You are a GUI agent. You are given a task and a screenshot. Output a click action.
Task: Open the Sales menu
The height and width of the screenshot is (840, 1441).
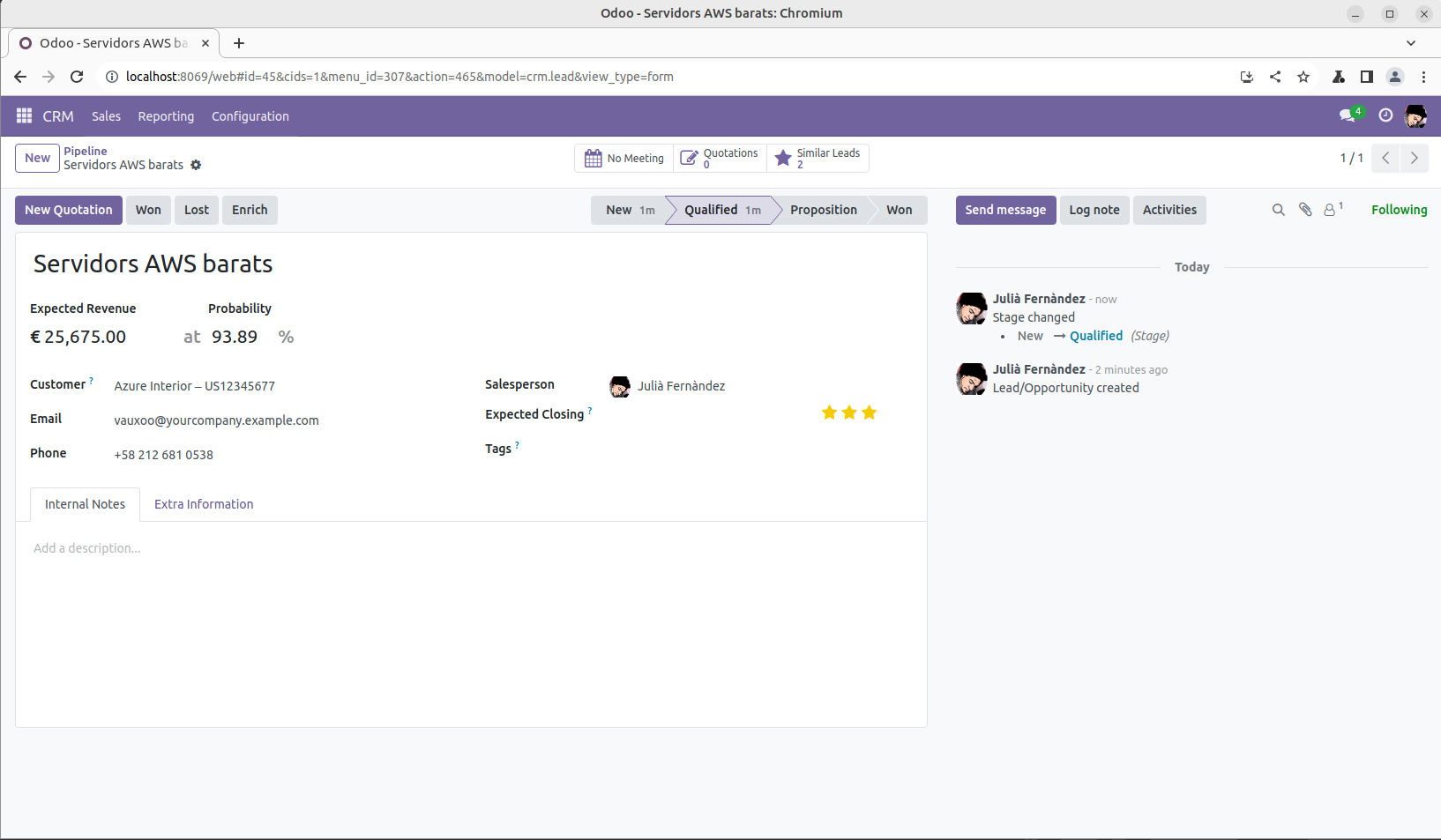coord(106,116)
